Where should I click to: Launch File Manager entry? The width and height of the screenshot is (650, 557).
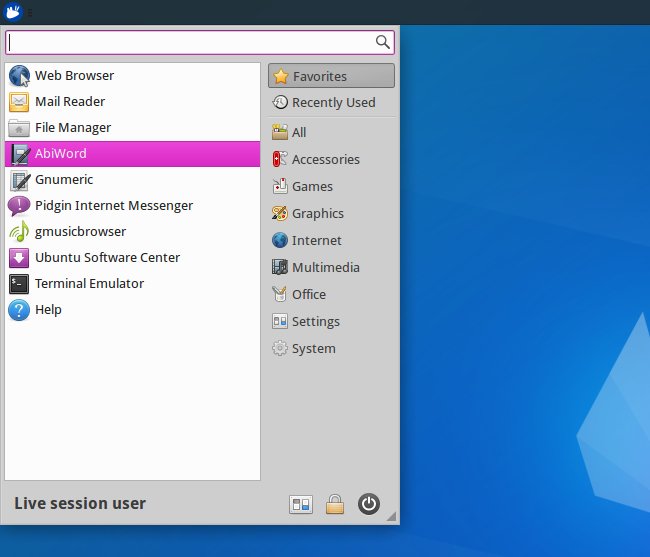[x=133, y=128]
